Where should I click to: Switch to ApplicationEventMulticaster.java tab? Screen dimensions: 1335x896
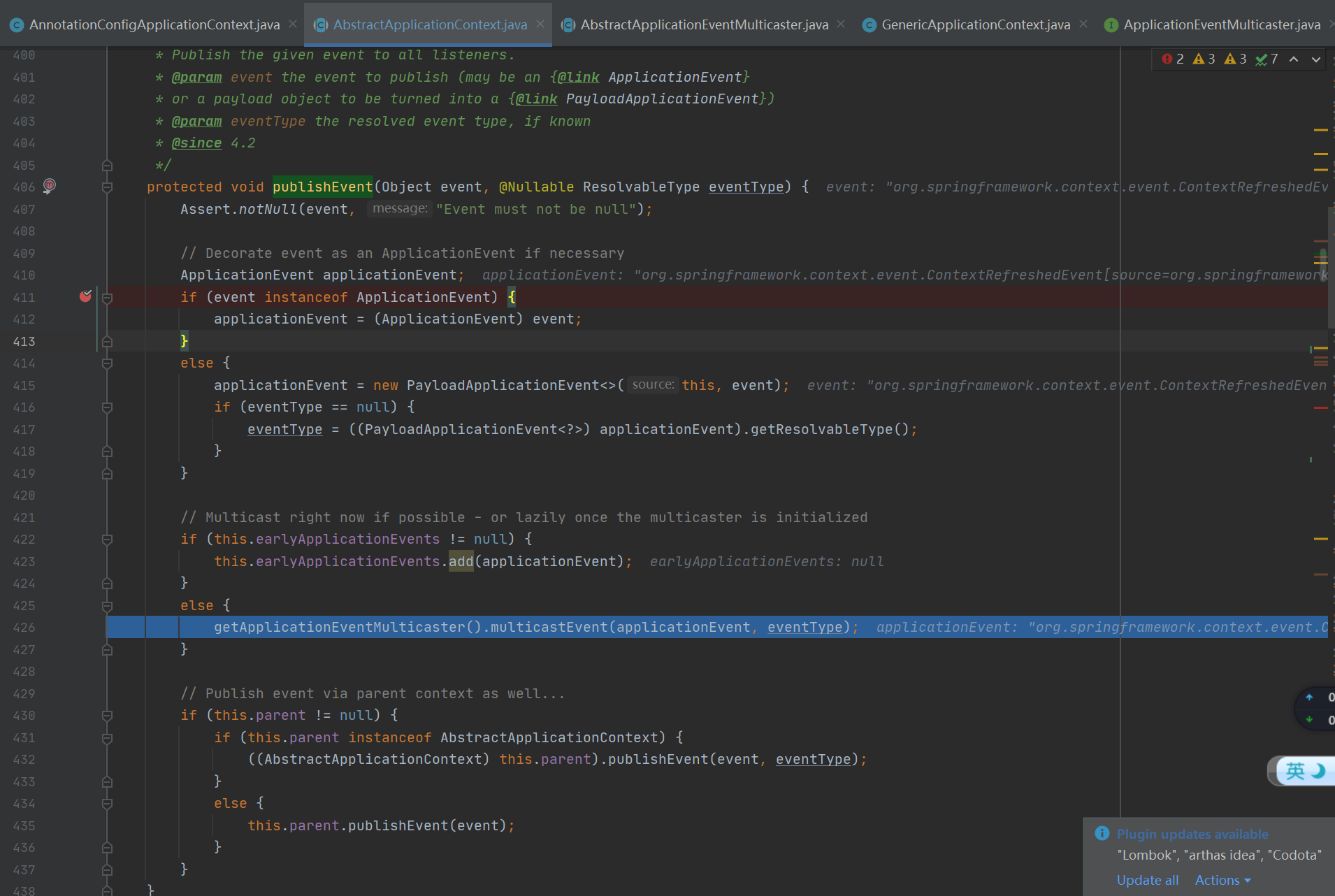(1222, 24)
